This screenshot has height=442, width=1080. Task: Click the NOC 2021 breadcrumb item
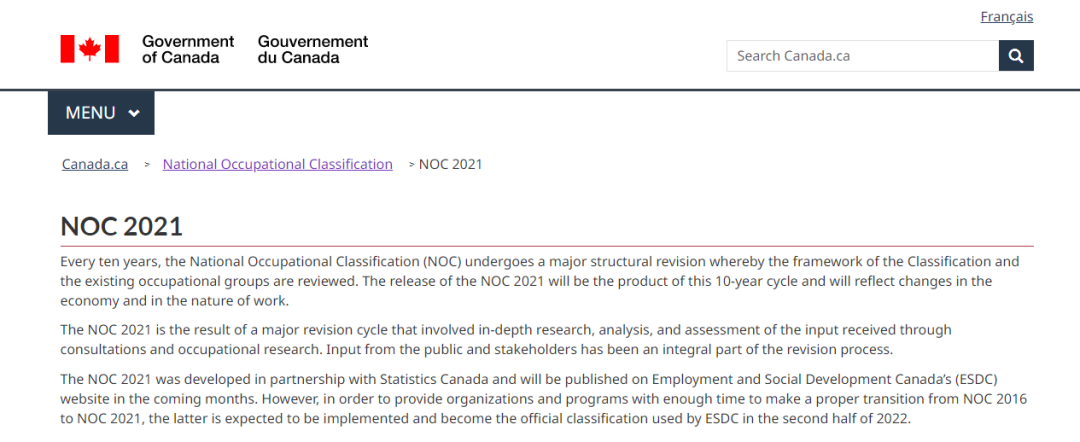point(450,165)
